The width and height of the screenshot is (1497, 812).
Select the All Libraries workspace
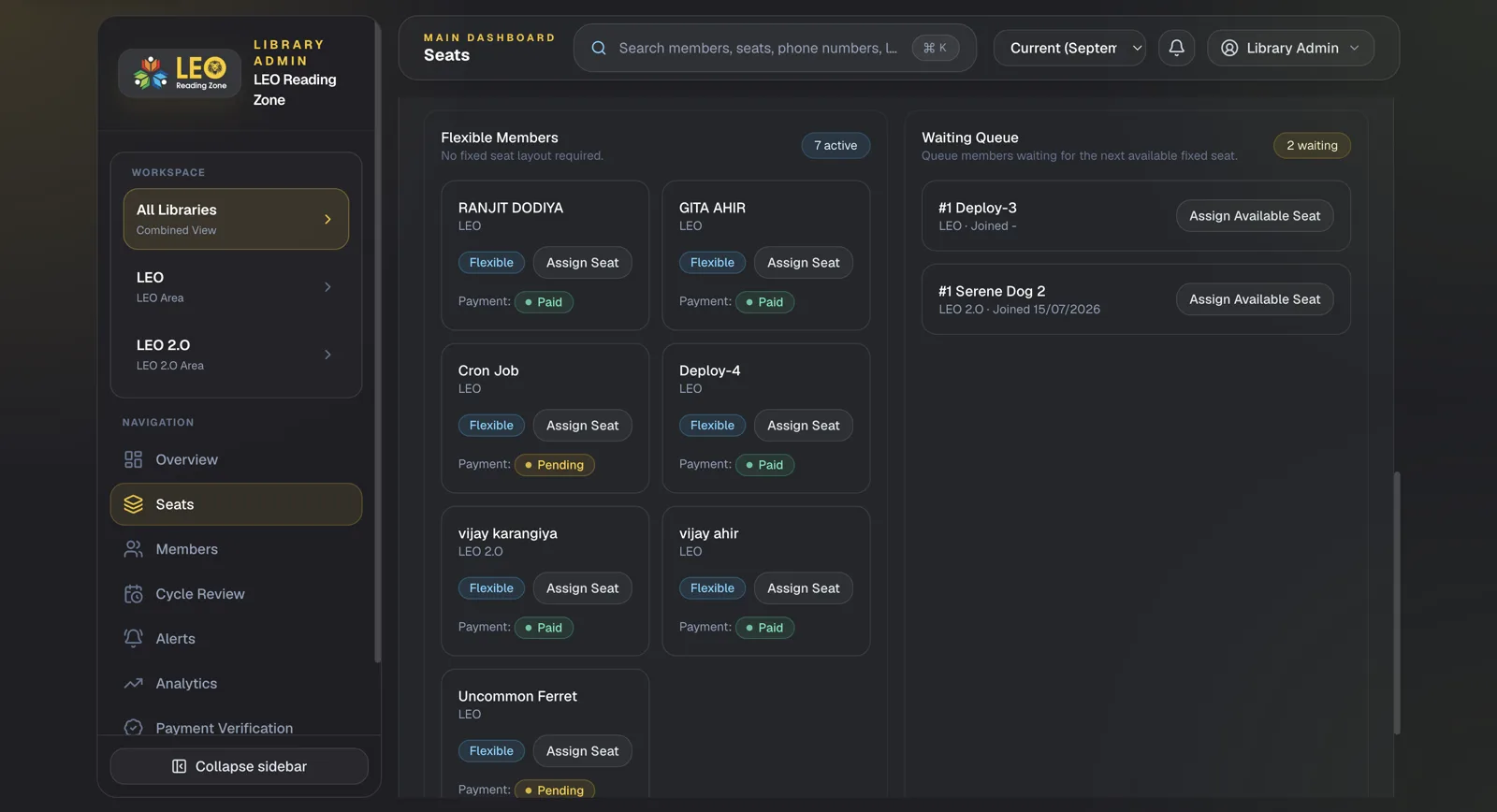click(236, 219)
